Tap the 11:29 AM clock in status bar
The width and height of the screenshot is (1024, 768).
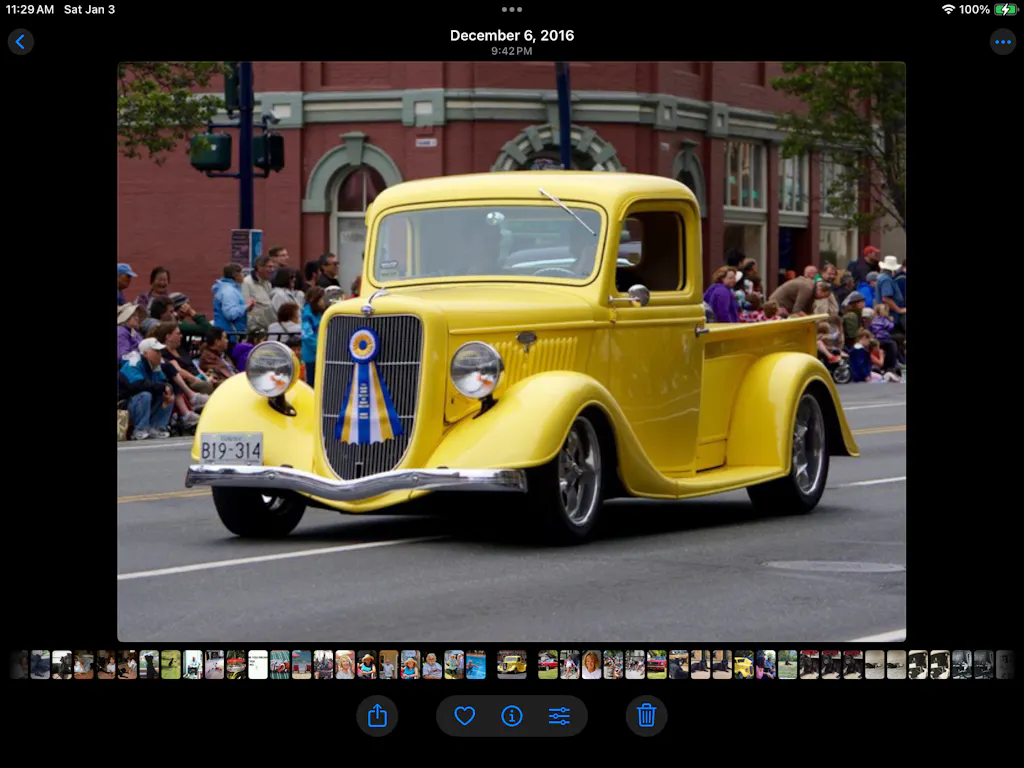coord(30,9)
